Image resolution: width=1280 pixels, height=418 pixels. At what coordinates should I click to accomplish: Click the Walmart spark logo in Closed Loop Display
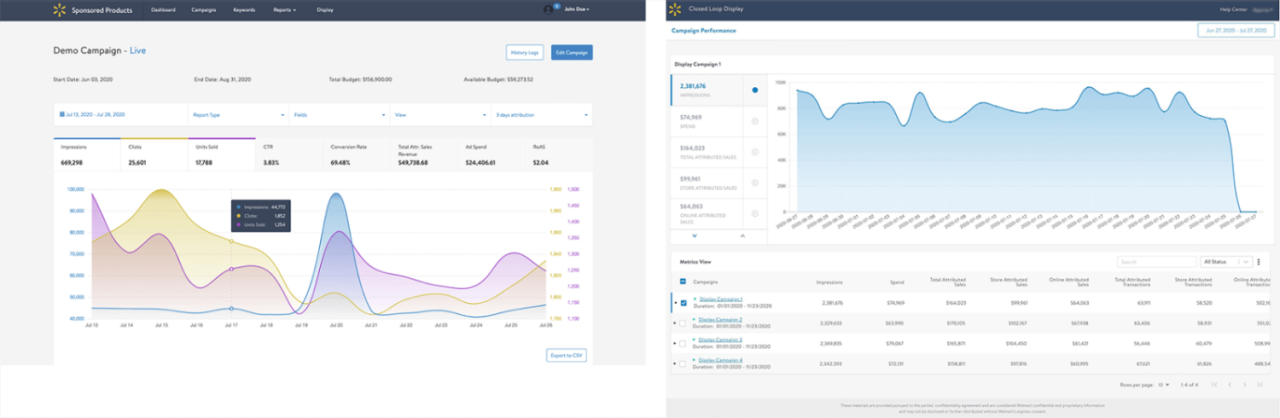click(678, 9)
